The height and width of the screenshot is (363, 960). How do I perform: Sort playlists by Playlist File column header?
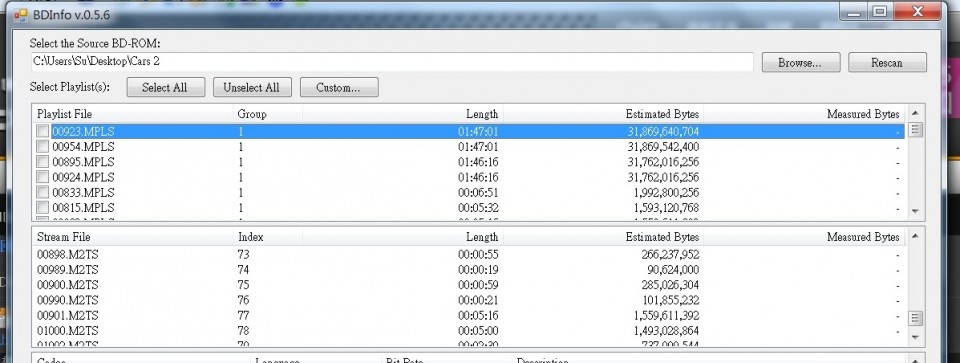(x=133, y=114)
